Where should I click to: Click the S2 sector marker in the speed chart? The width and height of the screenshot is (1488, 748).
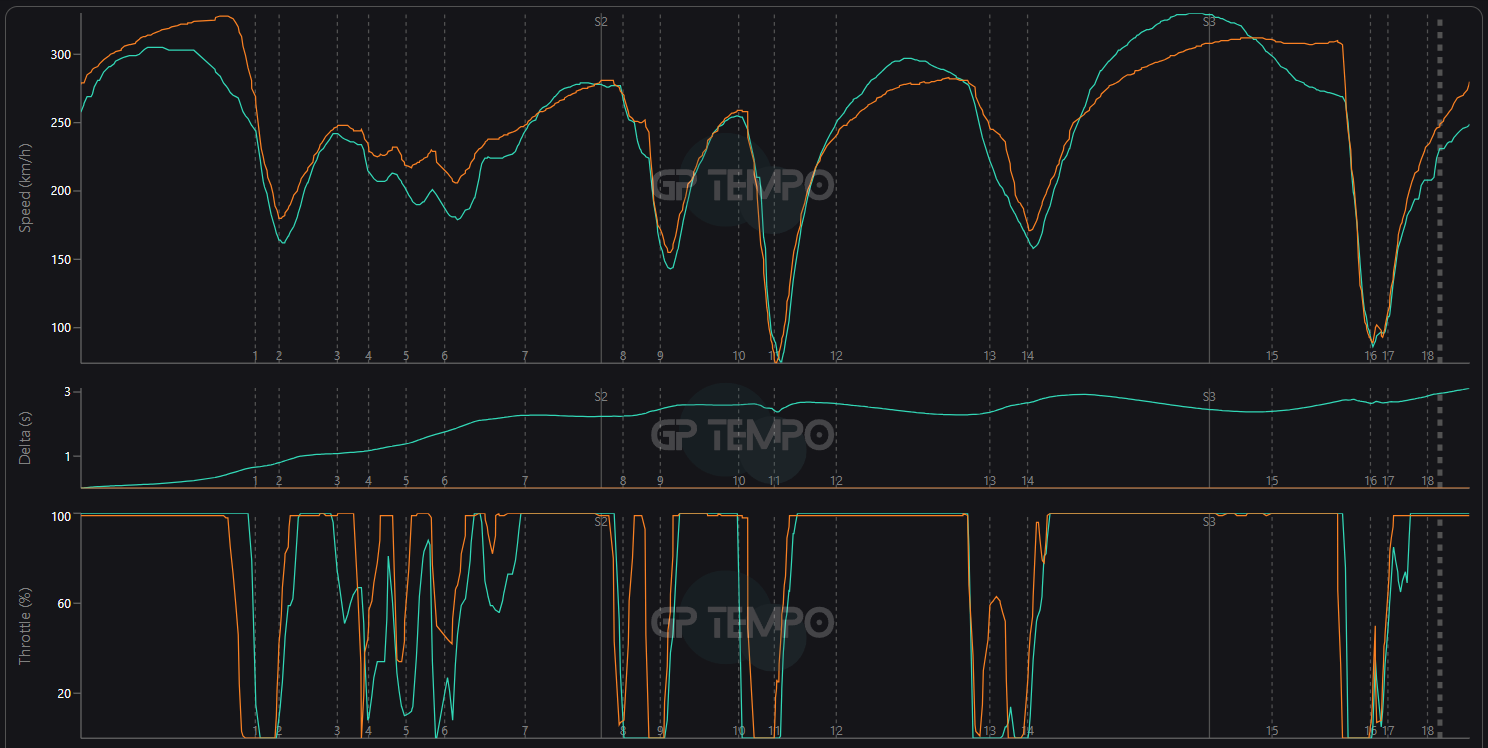[601, 21]
